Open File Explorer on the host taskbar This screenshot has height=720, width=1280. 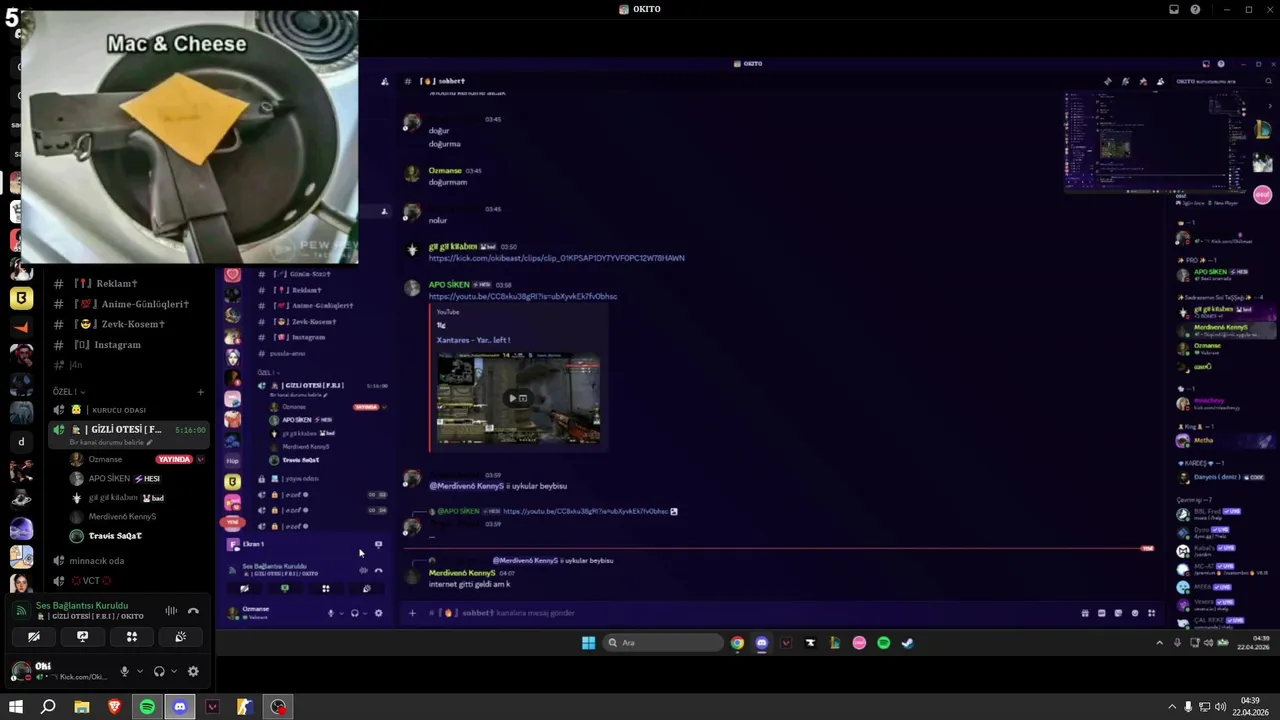(x=82, y=707)
